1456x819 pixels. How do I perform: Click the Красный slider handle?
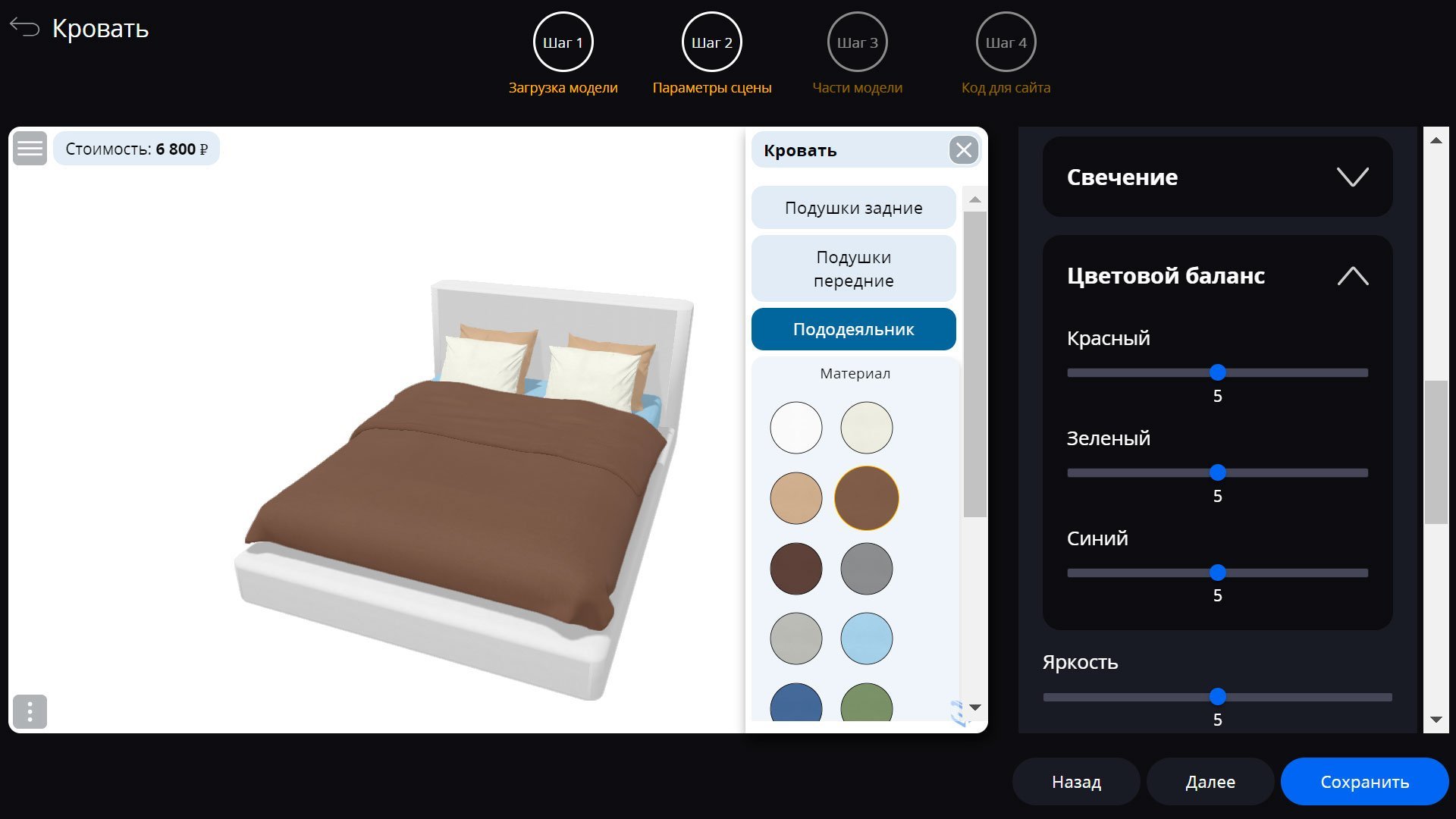(x=1218, y=372)
